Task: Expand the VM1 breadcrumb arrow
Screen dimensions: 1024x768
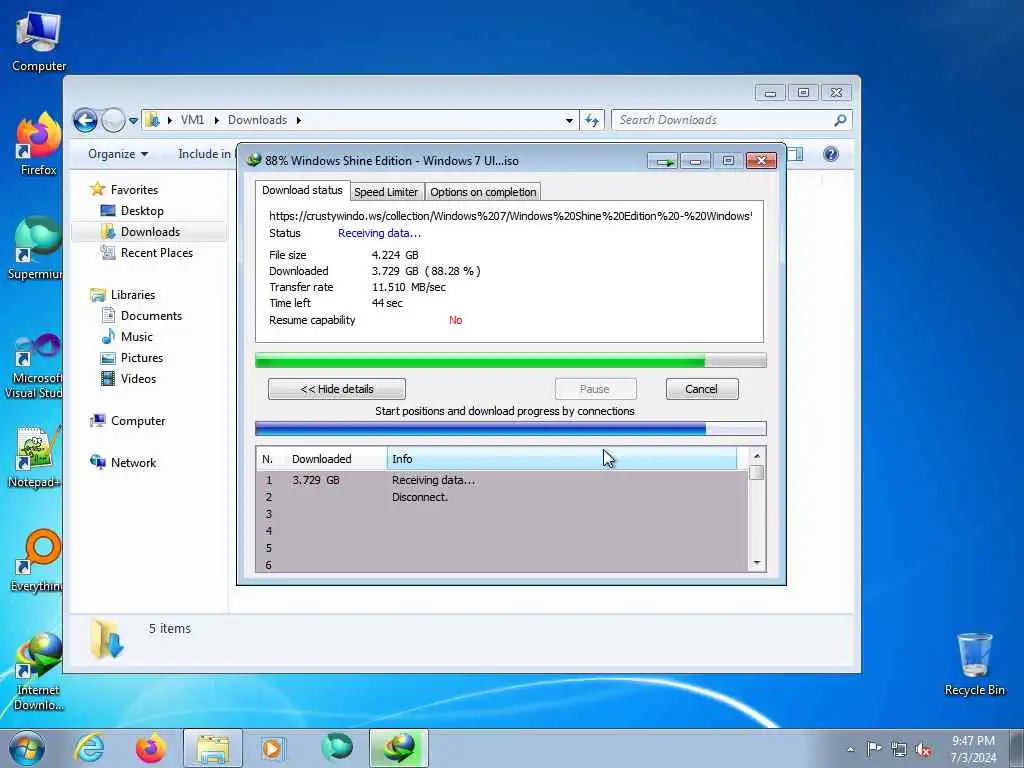Action: pyautogui.click(x=217, y=120)
